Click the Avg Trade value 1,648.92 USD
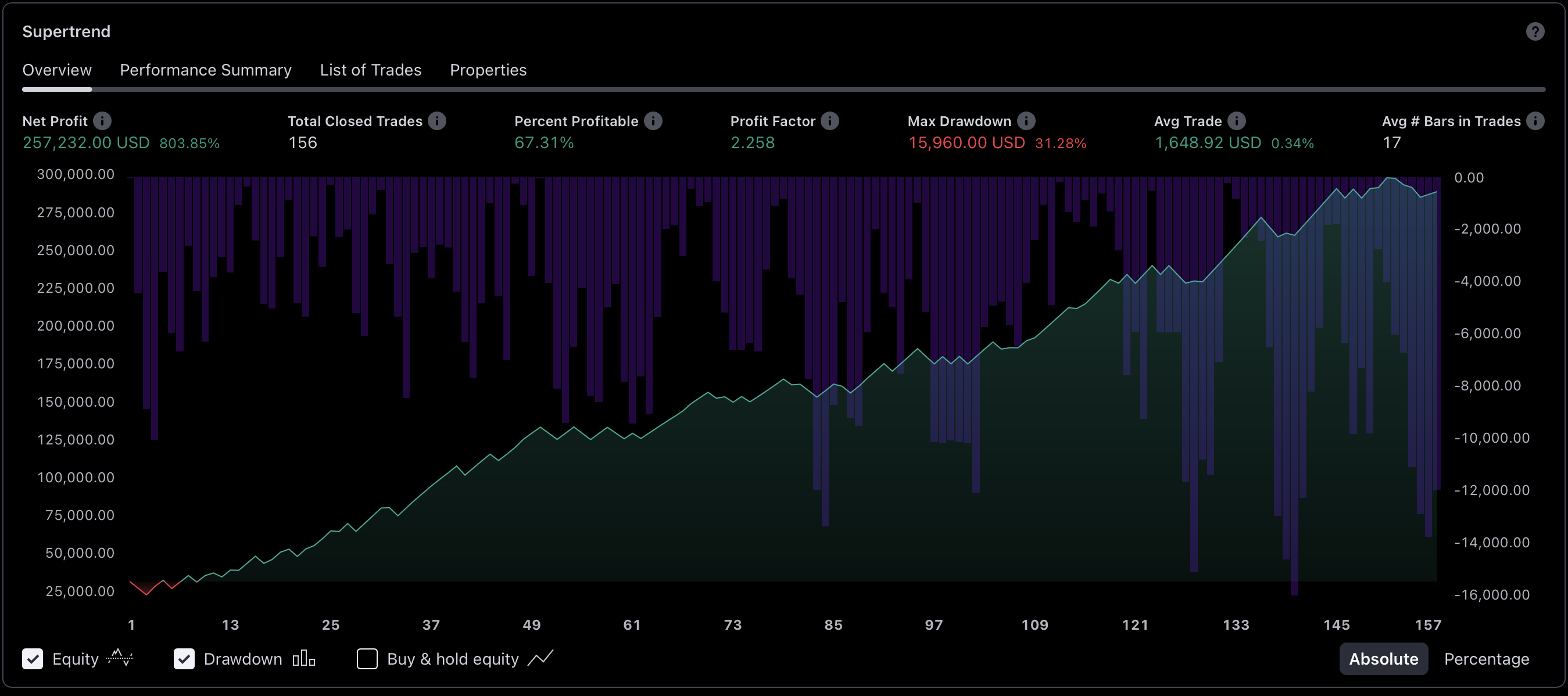1568x696 pixels. point(1208,143)
